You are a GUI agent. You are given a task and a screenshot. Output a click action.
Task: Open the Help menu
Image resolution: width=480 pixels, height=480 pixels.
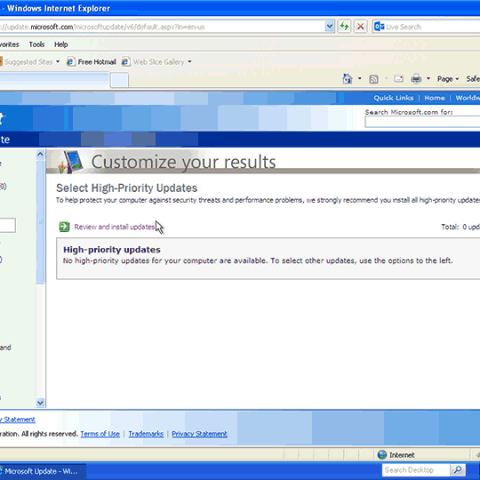61,44
